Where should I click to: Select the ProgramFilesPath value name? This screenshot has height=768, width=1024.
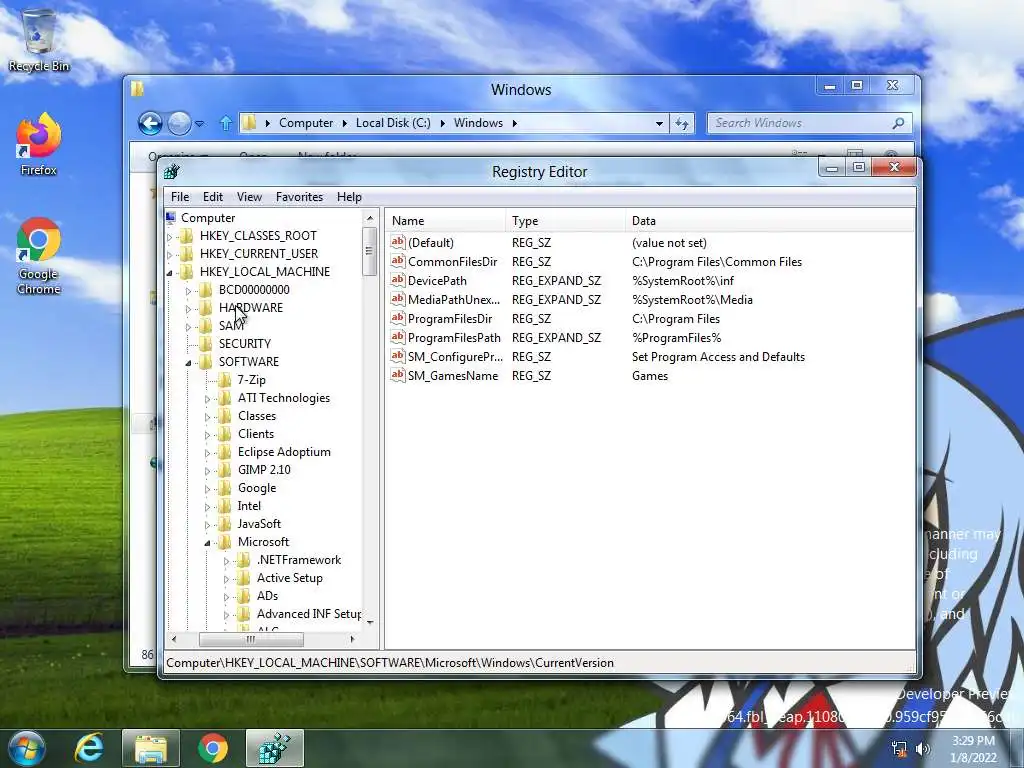(454, 338)
